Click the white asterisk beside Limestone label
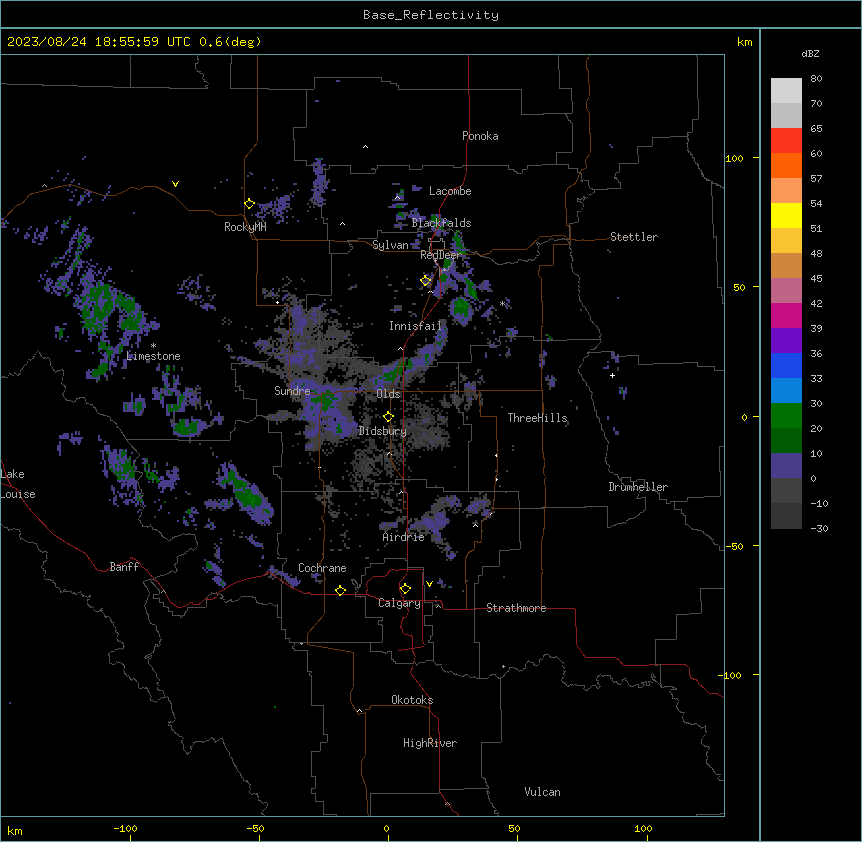The height and width of the screenshot is (842, 862). [153, 346]
